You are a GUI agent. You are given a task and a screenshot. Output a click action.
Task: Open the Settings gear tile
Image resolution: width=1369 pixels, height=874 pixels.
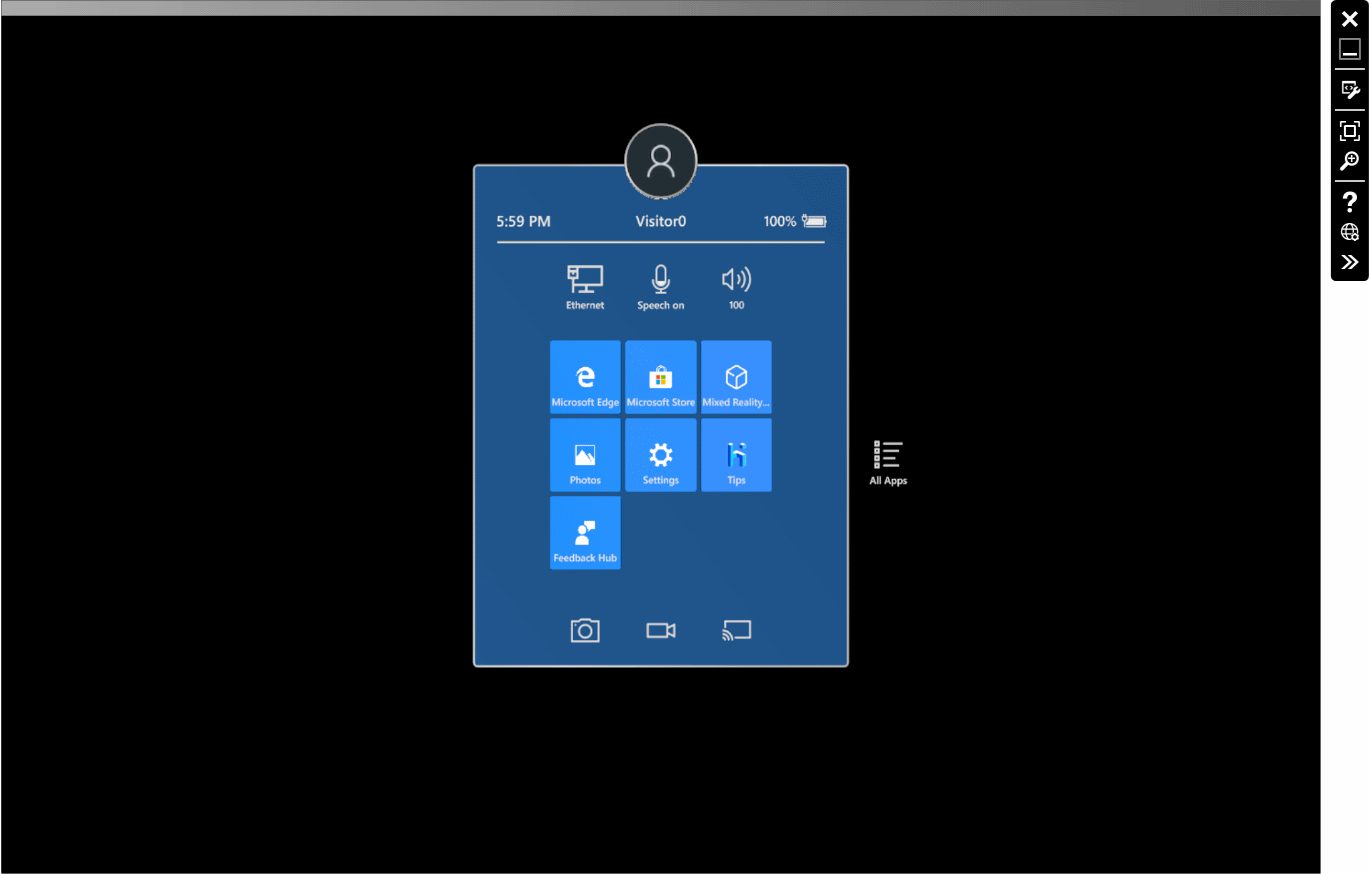pos(660,455)
